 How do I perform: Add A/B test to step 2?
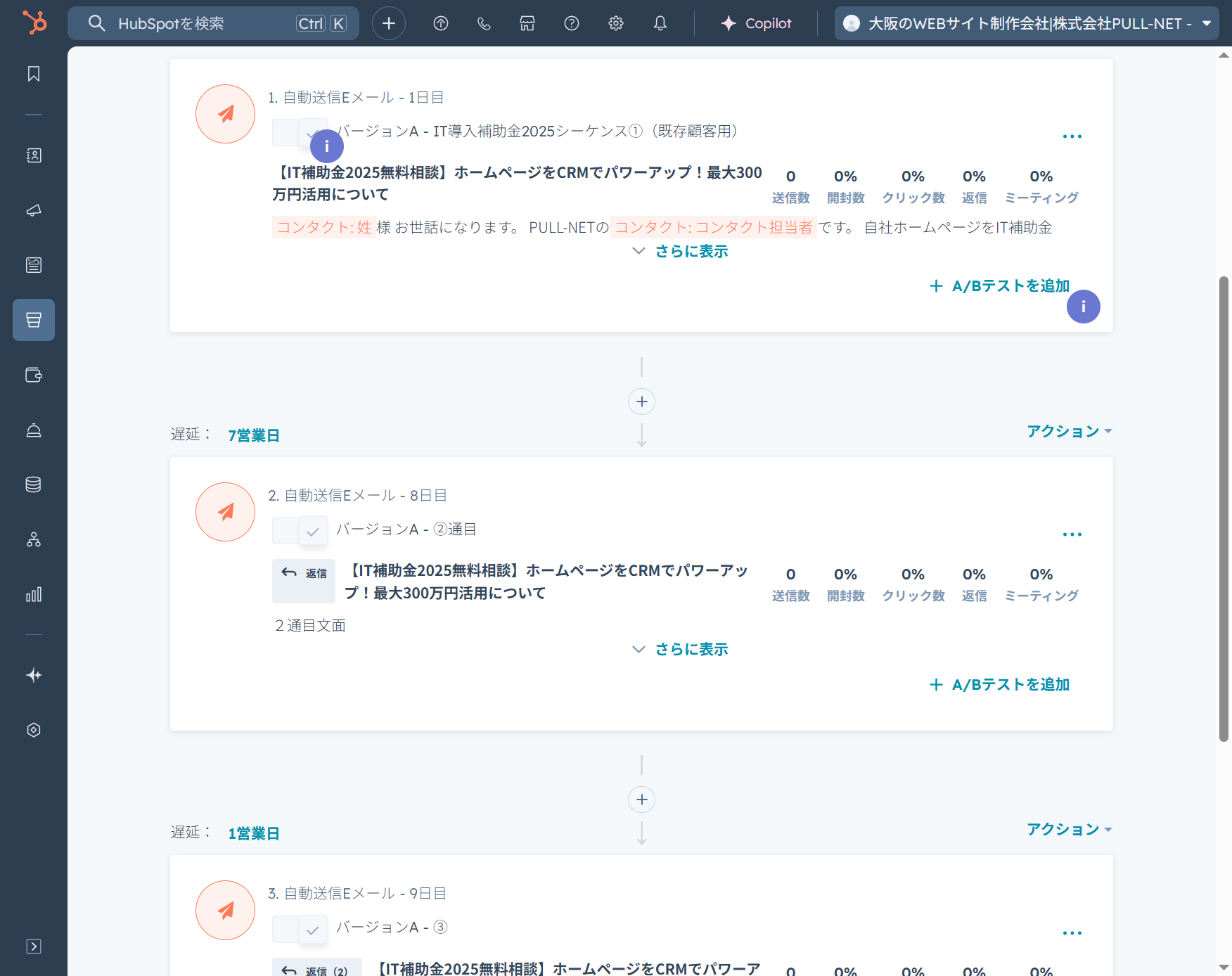coord(999,684)
